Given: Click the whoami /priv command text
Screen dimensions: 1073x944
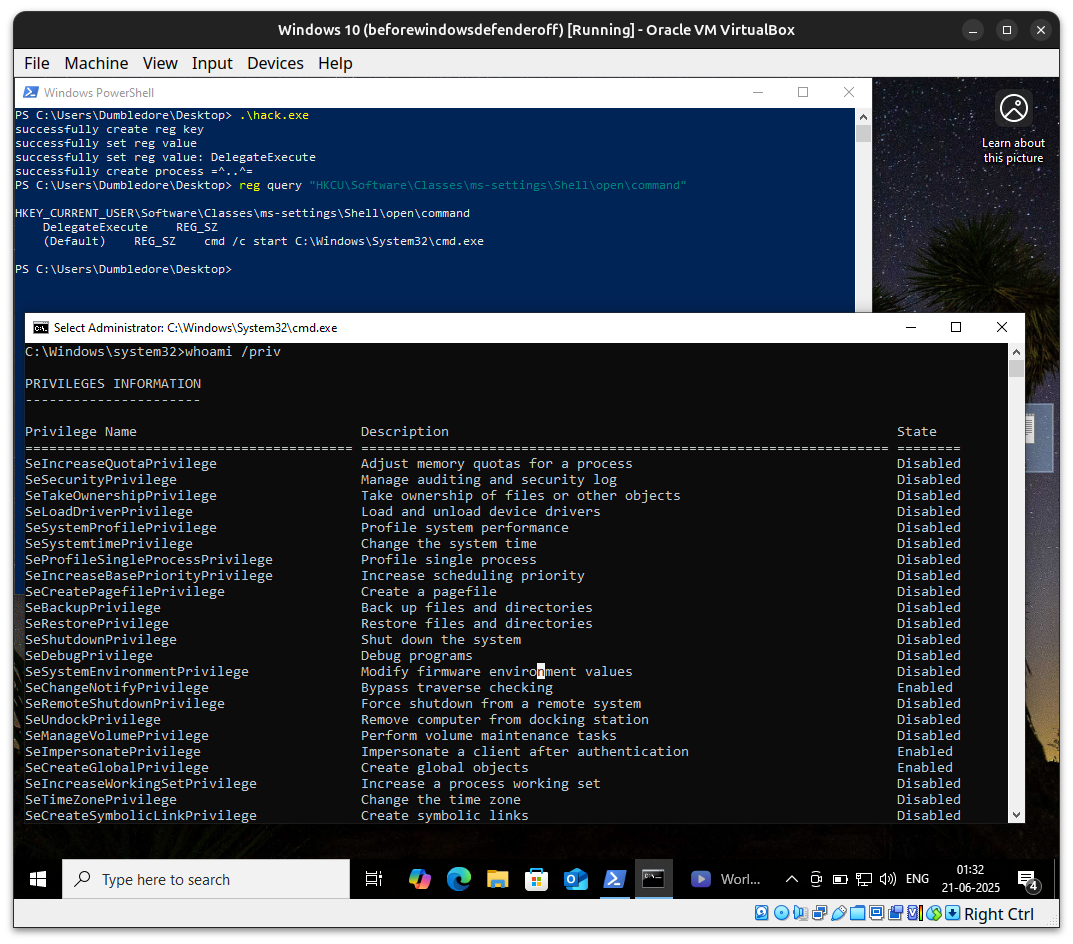Looking at the screenshot, I should click(233, 352).
